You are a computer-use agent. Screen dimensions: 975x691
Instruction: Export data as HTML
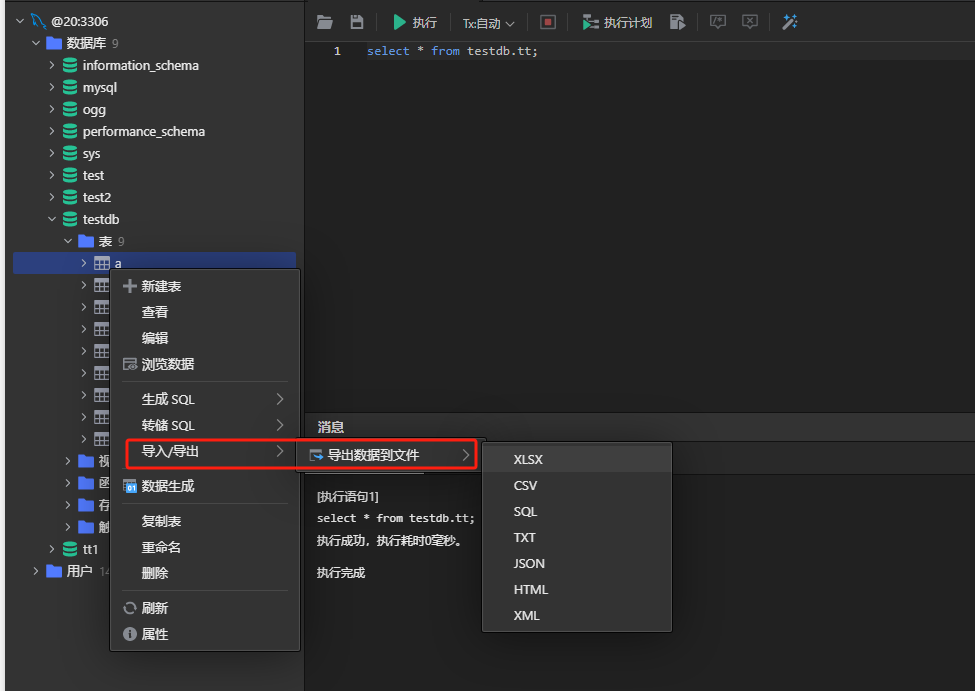(x=577, y=590)
